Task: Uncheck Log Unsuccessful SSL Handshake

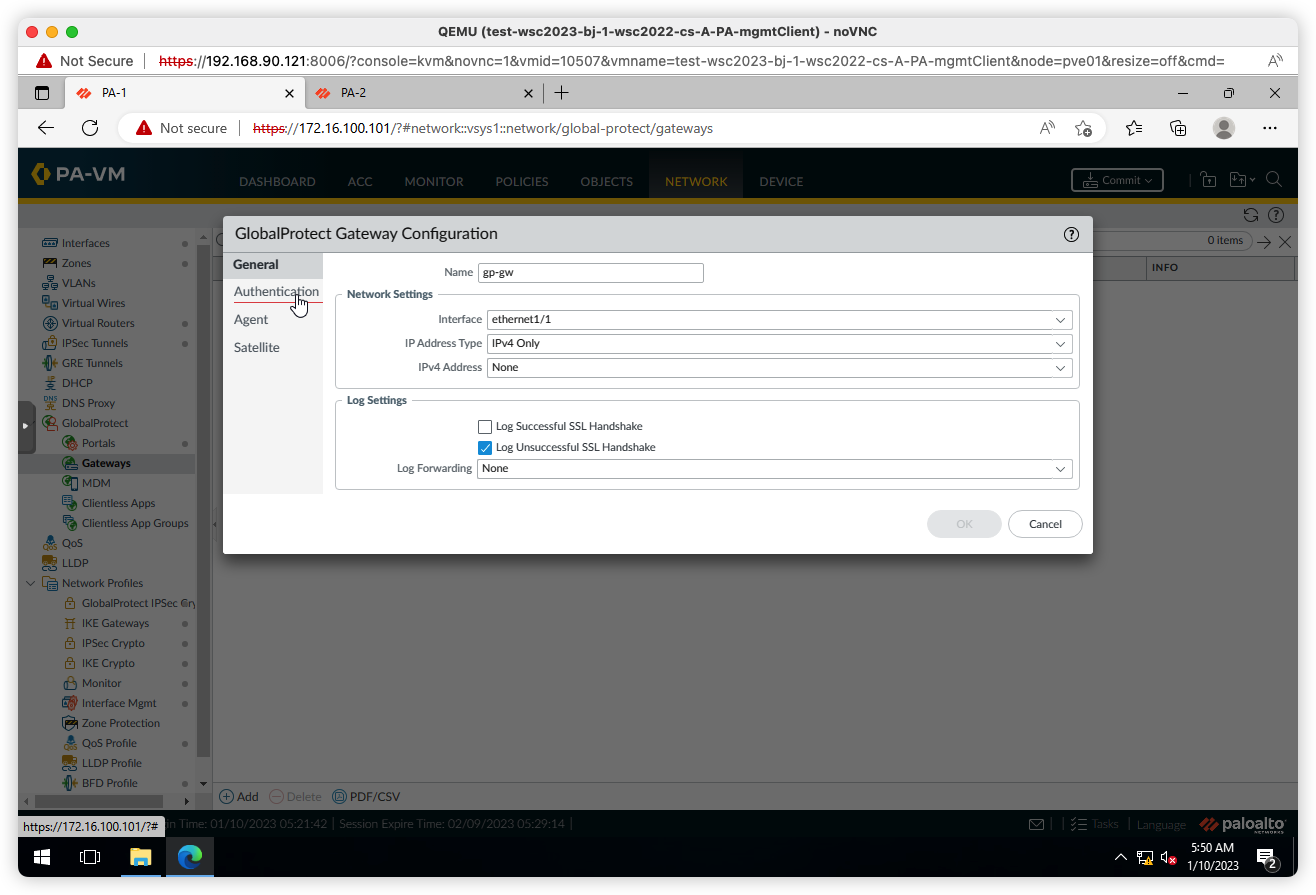Action: point(485,447)
